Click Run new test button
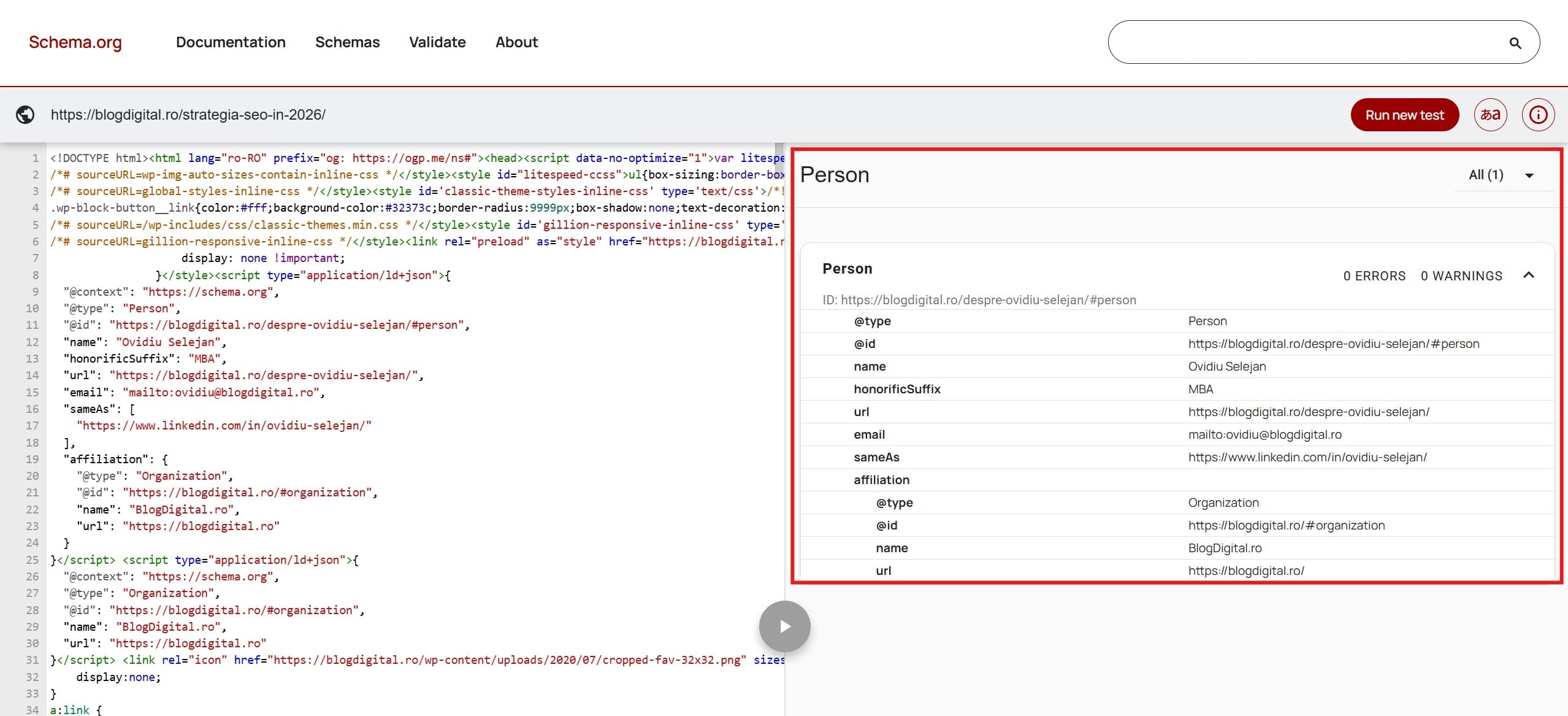This screenshot has height=716, width=1568. [1404, 115]
